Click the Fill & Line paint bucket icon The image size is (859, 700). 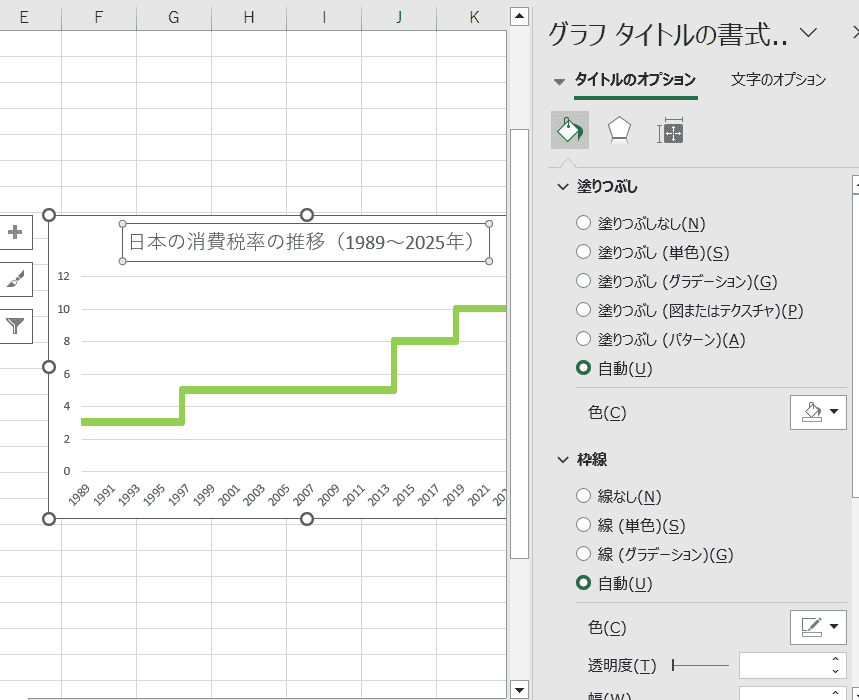(x=570, y=131)
